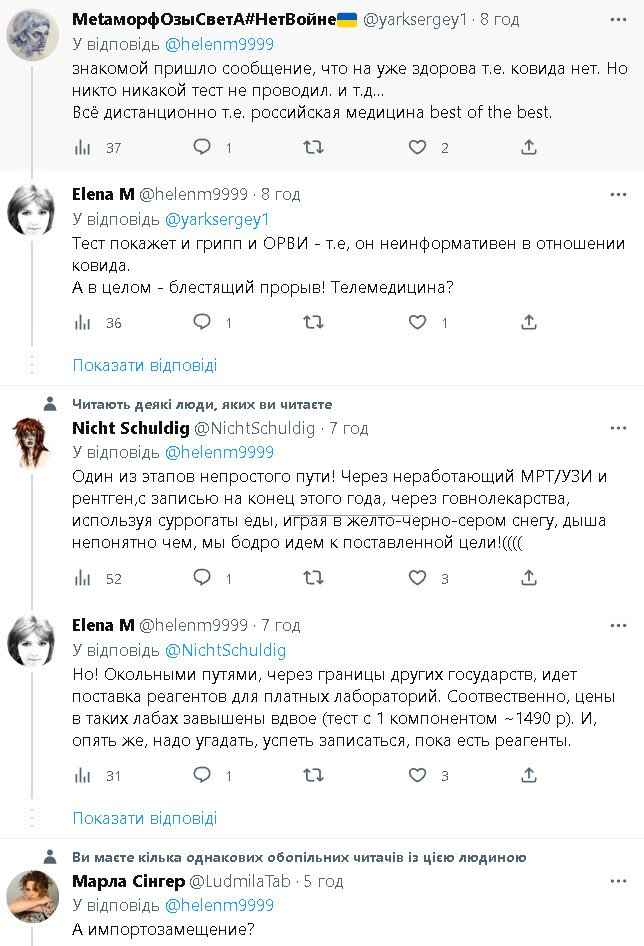
Task: Share the tweet about reagent deliveries
Action: (529, 775)
